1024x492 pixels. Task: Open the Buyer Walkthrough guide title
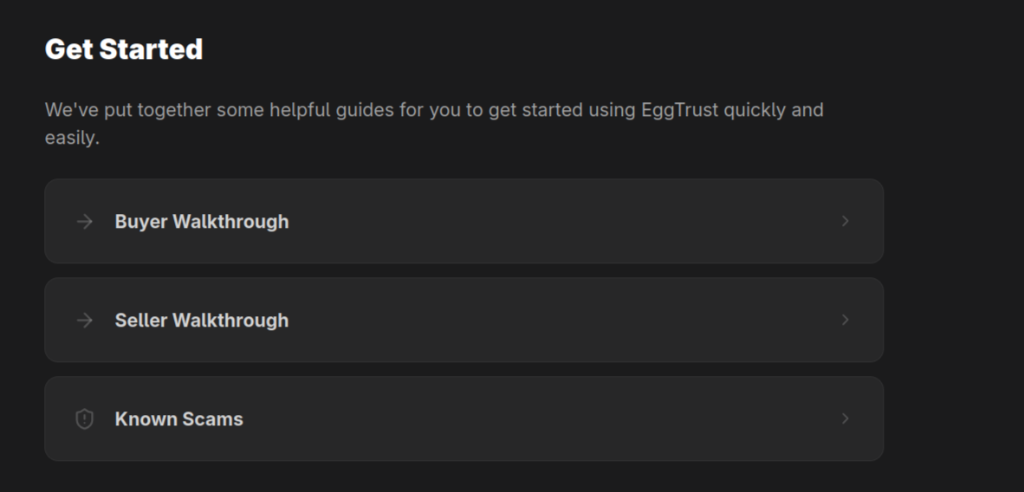coord(201,222)
